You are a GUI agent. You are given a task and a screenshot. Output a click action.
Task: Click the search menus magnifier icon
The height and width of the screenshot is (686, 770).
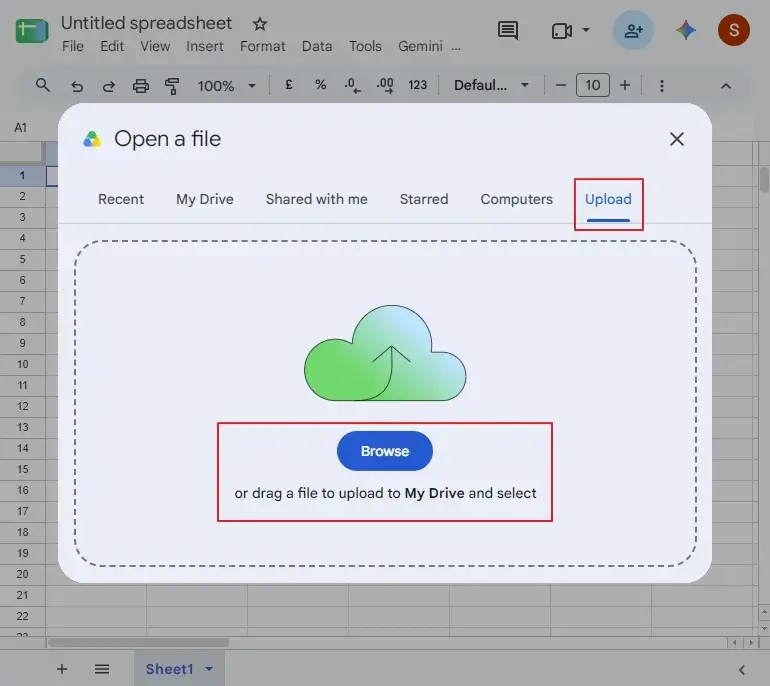pos(43,85)
